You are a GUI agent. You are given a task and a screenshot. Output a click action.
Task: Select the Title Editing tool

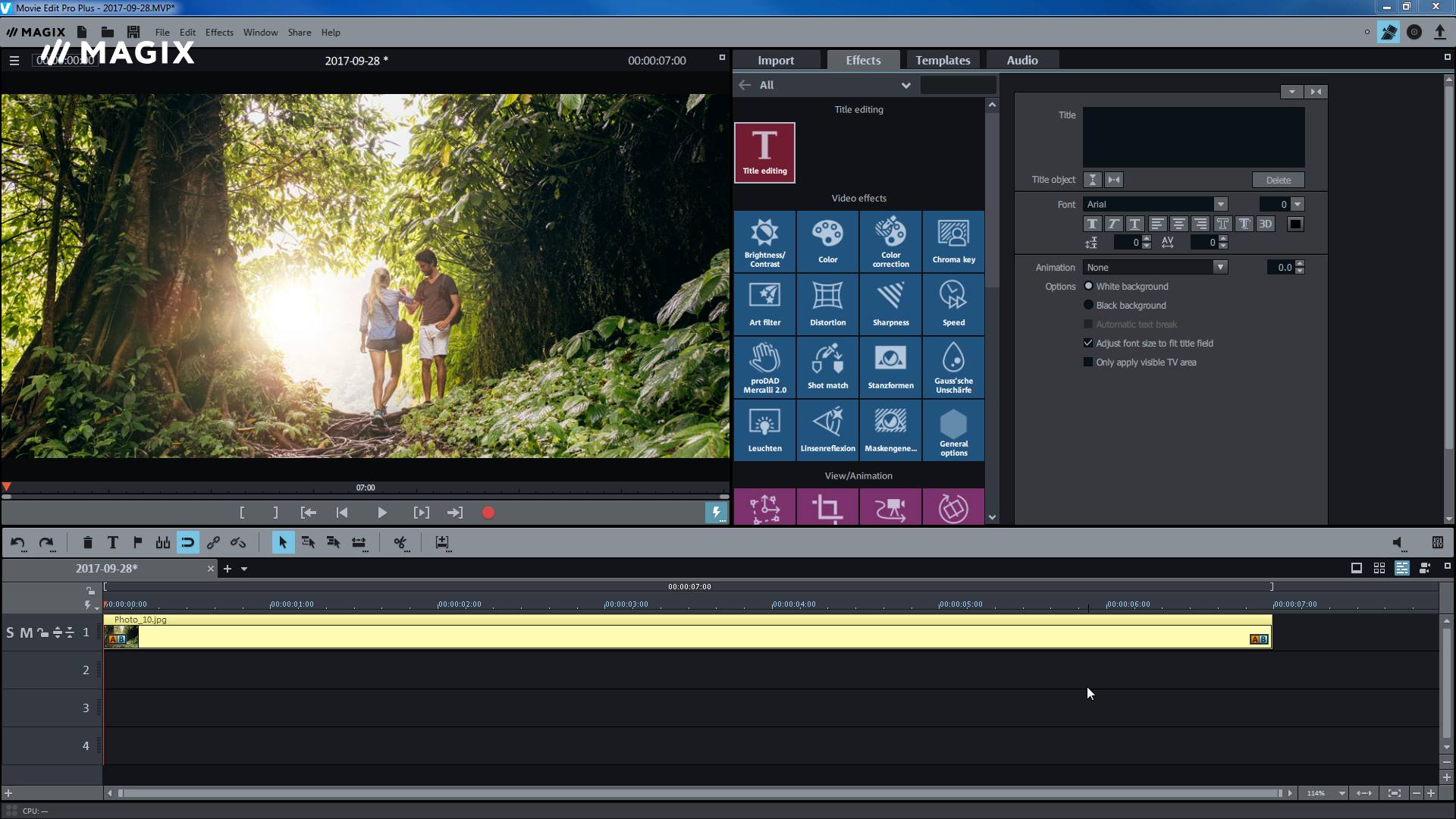(764, 151)
